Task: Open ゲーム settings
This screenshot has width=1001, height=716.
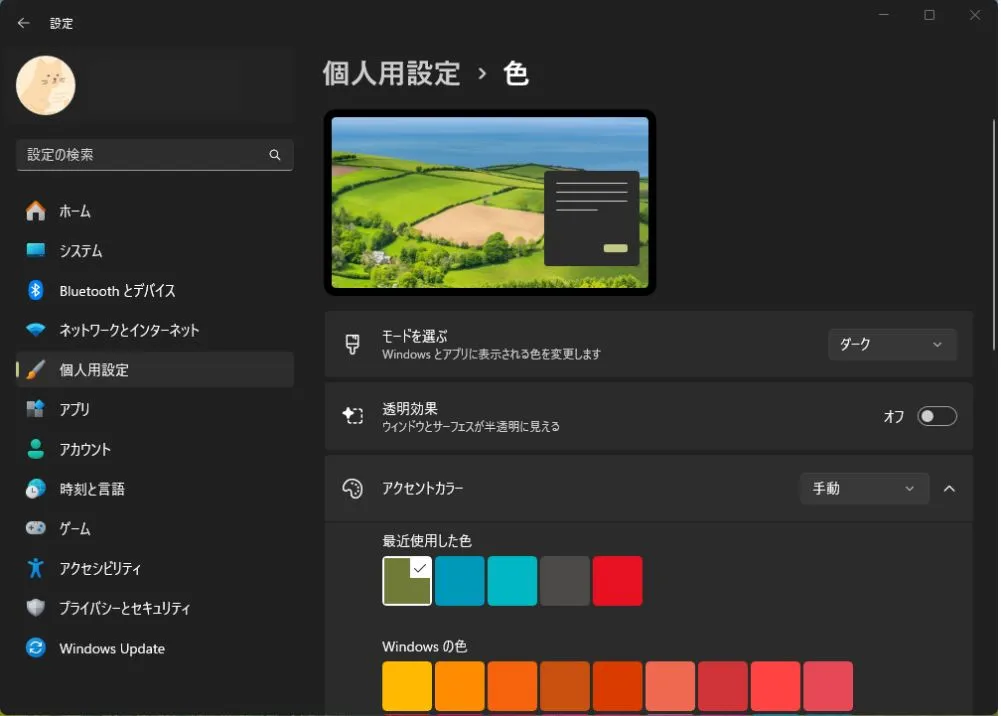Action: pos(154,528)
